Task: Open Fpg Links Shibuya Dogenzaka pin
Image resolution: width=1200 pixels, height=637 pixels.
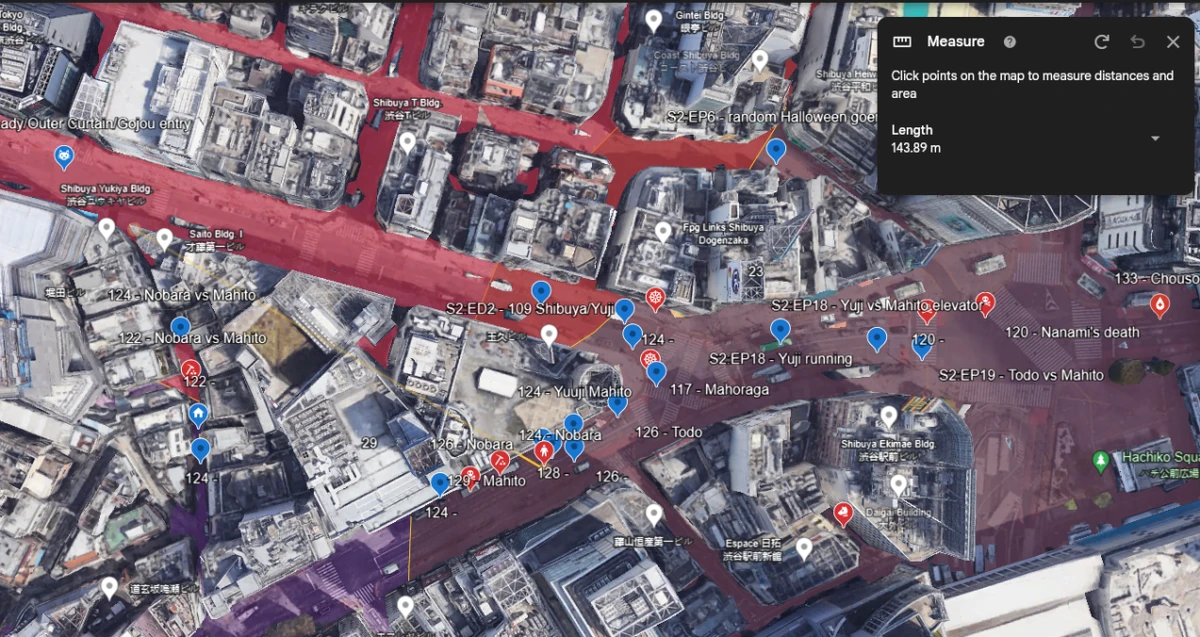Action: 662,233
